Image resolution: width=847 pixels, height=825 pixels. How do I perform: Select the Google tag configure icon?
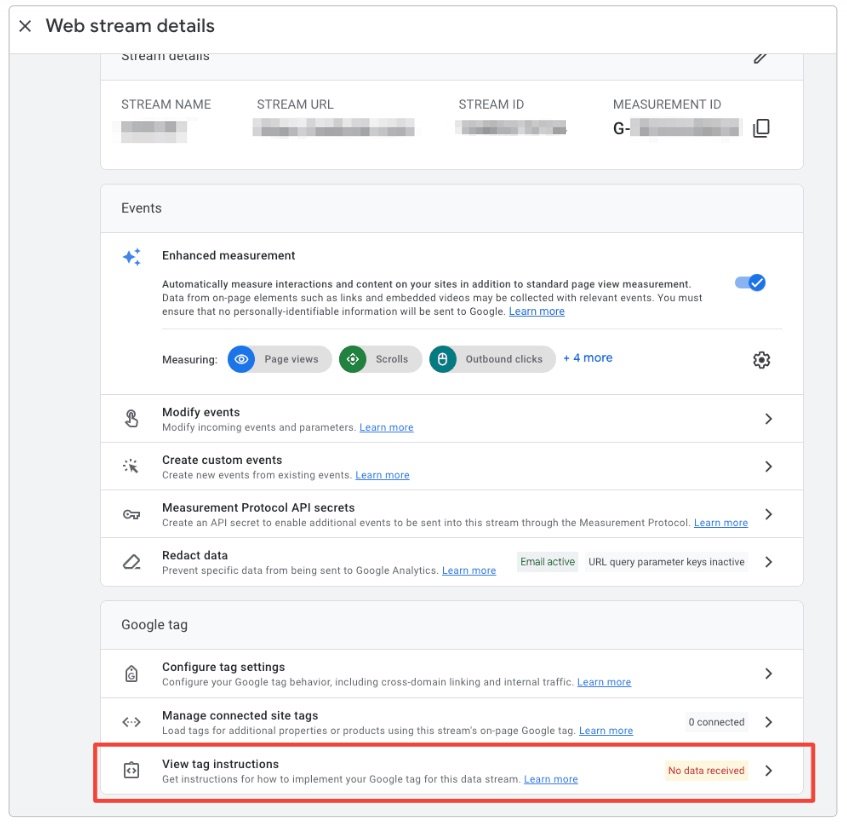click(131, 673)
